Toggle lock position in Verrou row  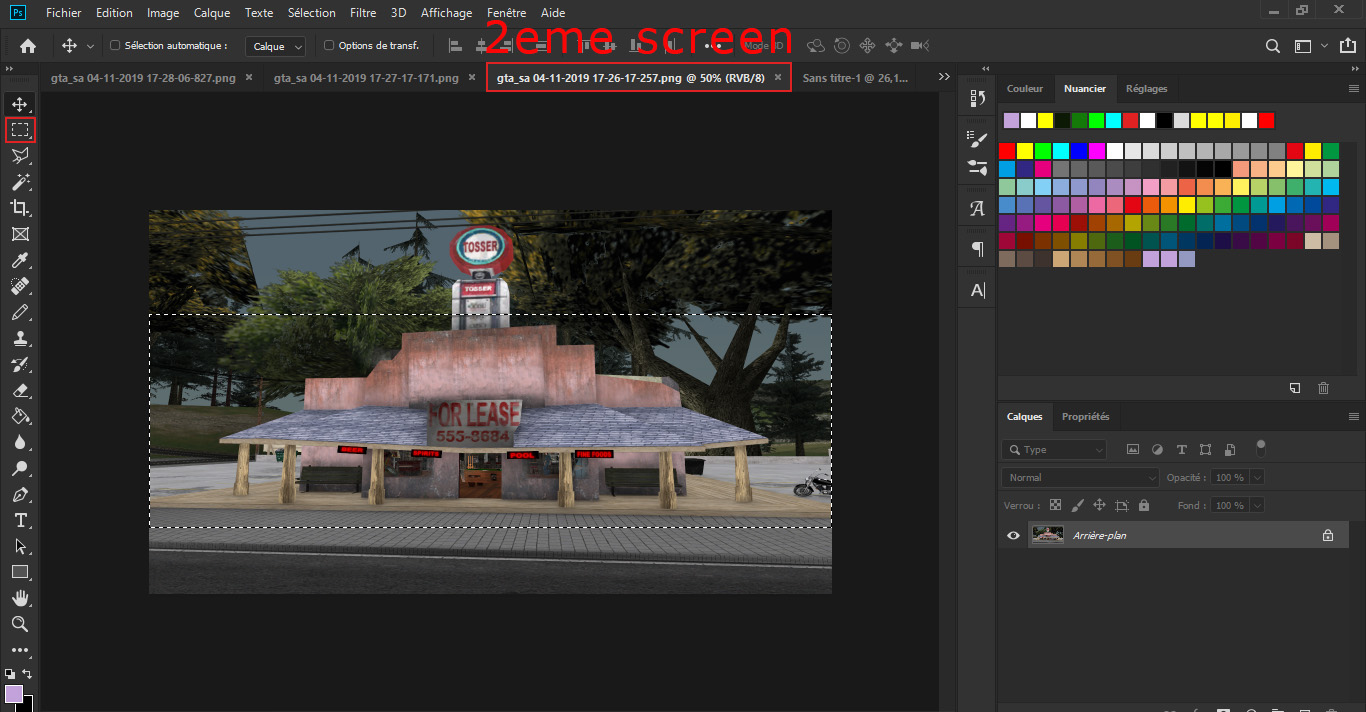point(1099,506)
